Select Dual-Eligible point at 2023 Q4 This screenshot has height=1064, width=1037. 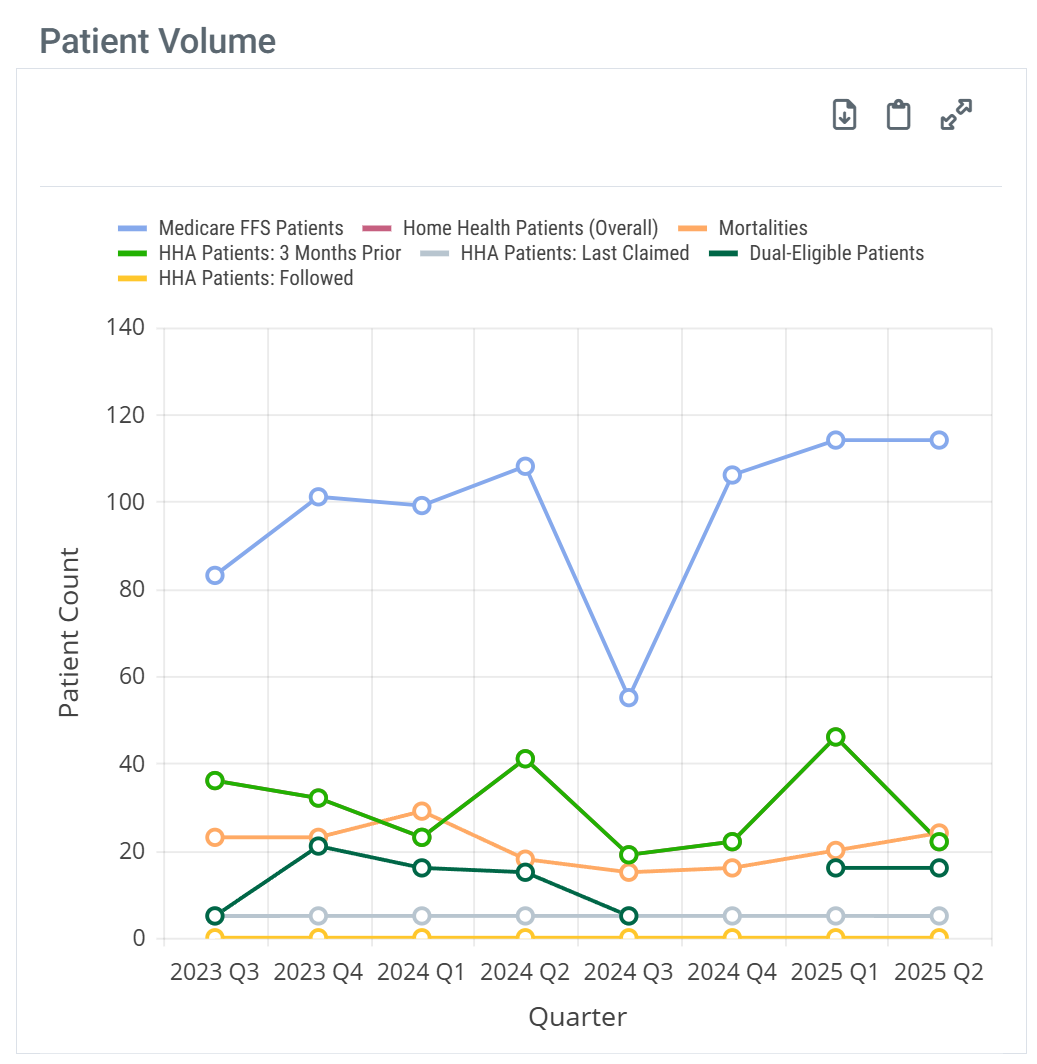318,846
